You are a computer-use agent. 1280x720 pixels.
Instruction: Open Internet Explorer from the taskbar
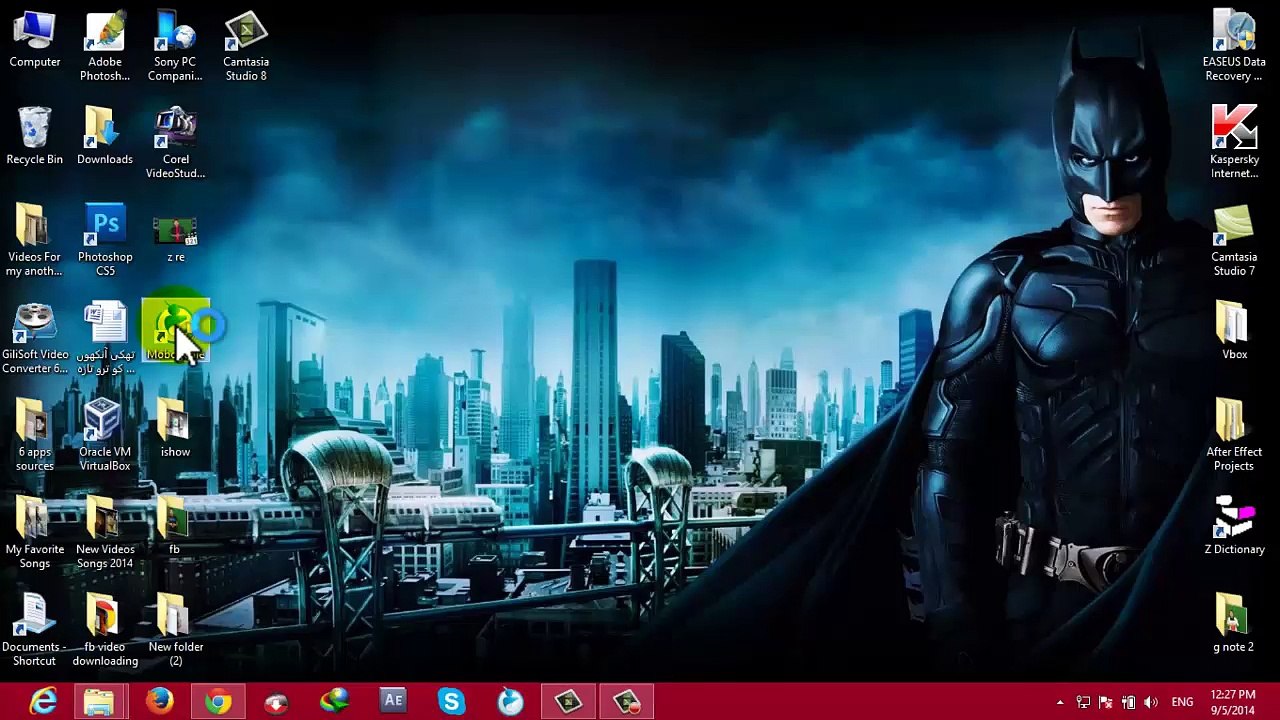click(42, 702)
